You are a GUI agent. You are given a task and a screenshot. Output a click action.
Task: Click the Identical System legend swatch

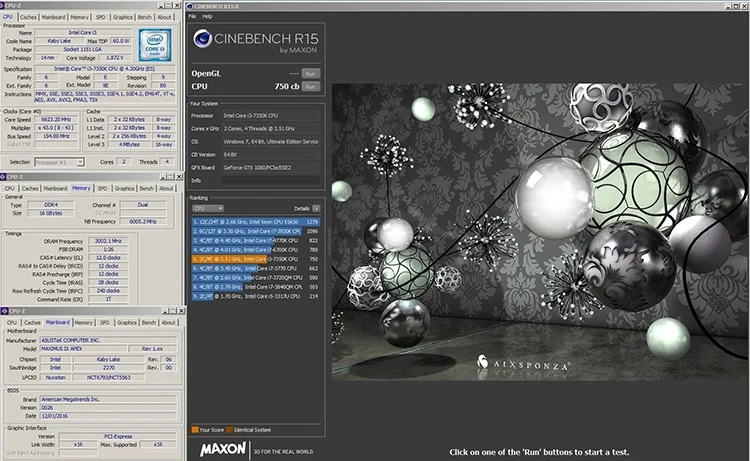(229, 429)
